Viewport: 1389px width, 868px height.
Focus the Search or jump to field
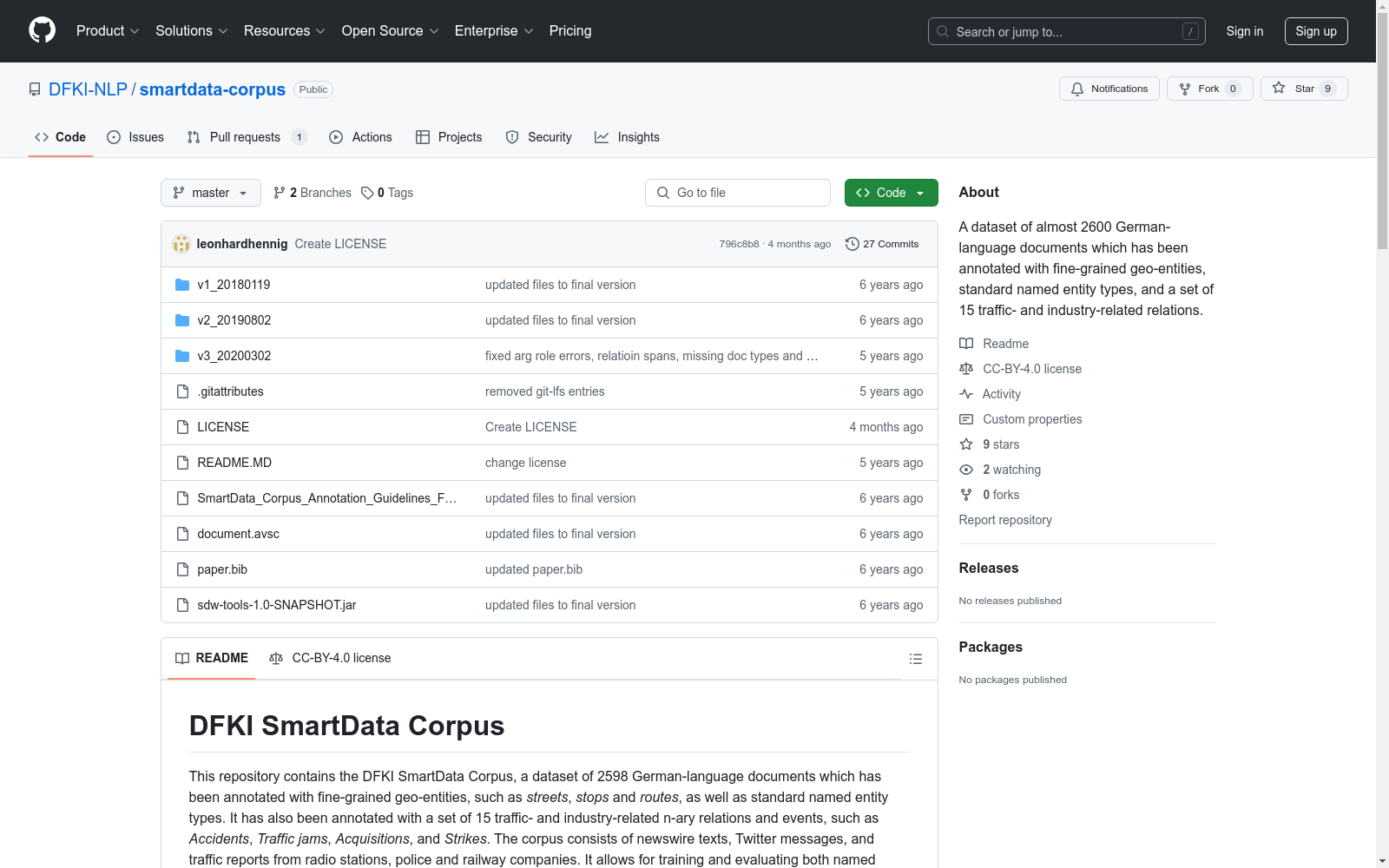click(1067, 31)
